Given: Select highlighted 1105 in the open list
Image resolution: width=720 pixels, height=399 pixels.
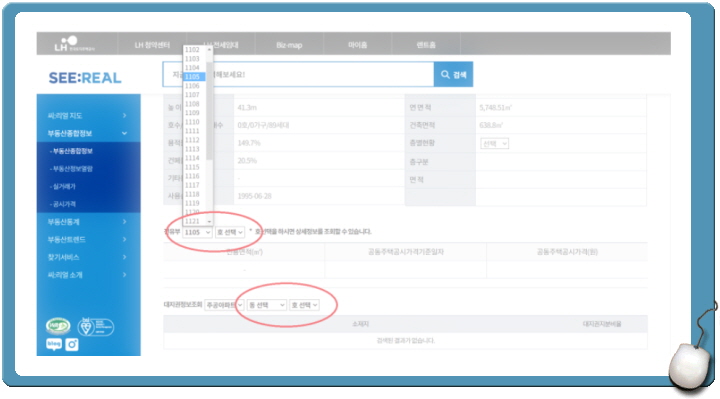Looking at the screenshot, I should [x=194, y=77].
